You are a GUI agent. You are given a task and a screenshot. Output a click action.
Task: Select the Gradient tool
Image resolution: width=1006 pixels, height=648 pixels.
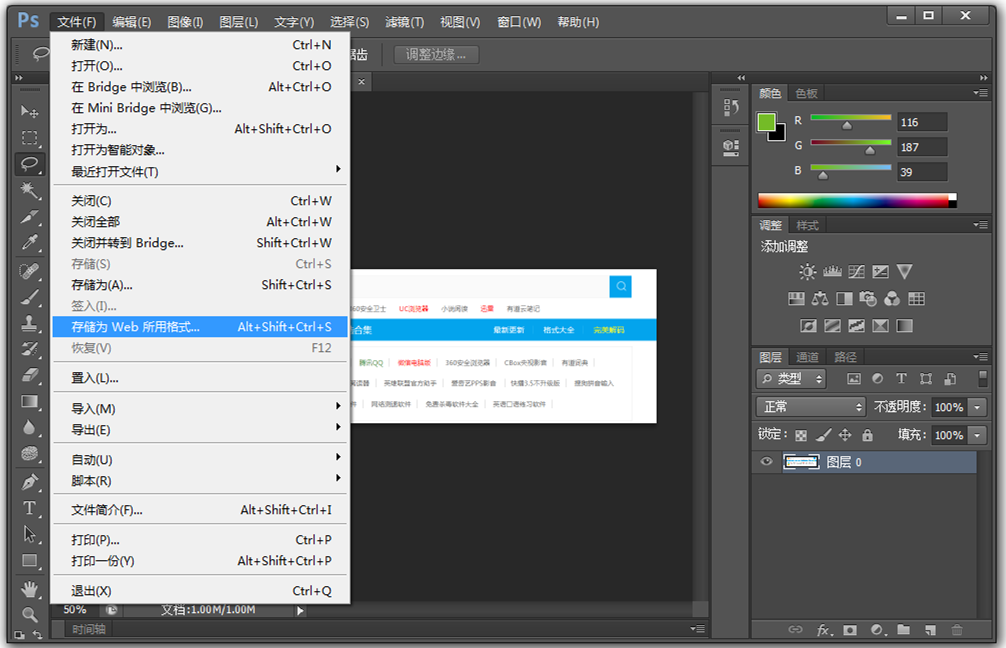click(29, 402)
